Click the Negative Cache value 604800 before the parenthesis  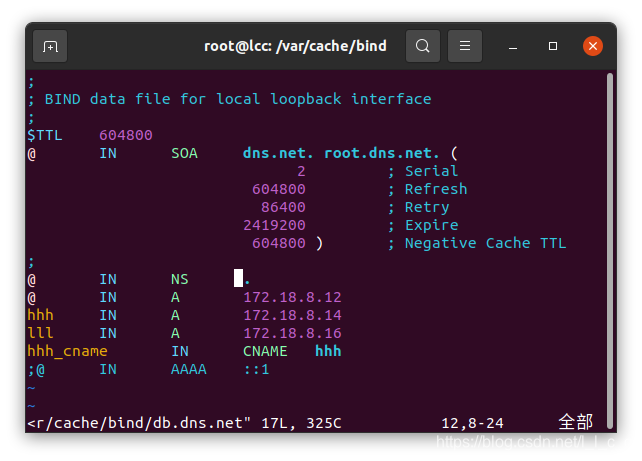[279, 243]
